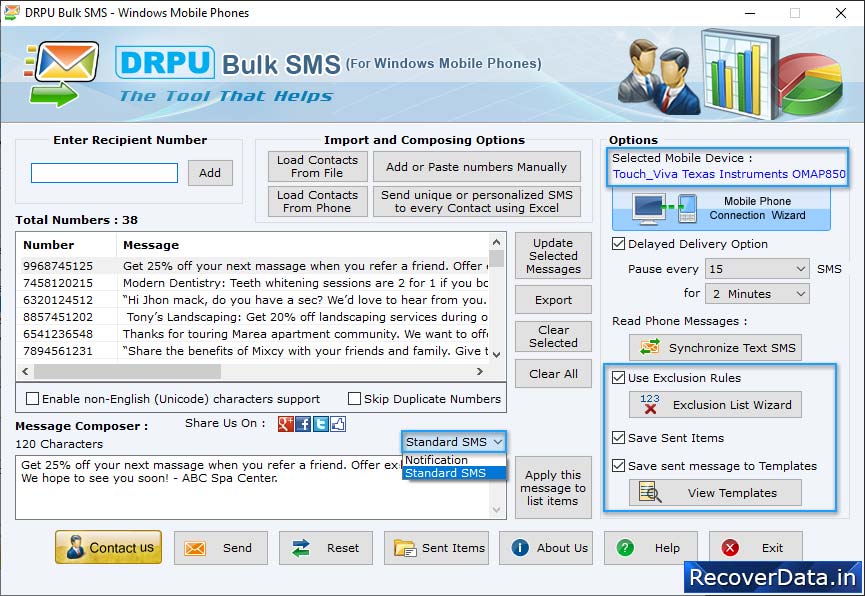
Task: Select row with number 7458120215
Action: coord(255,283)
